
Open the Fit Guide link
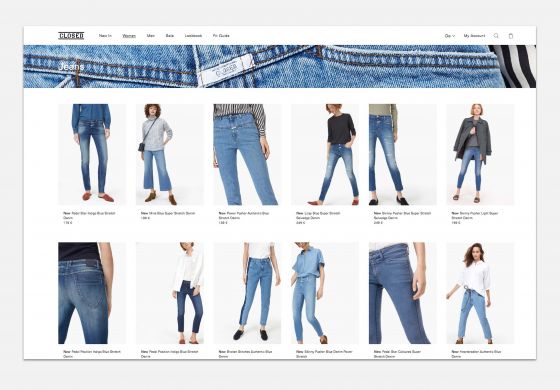click(221, 36)
